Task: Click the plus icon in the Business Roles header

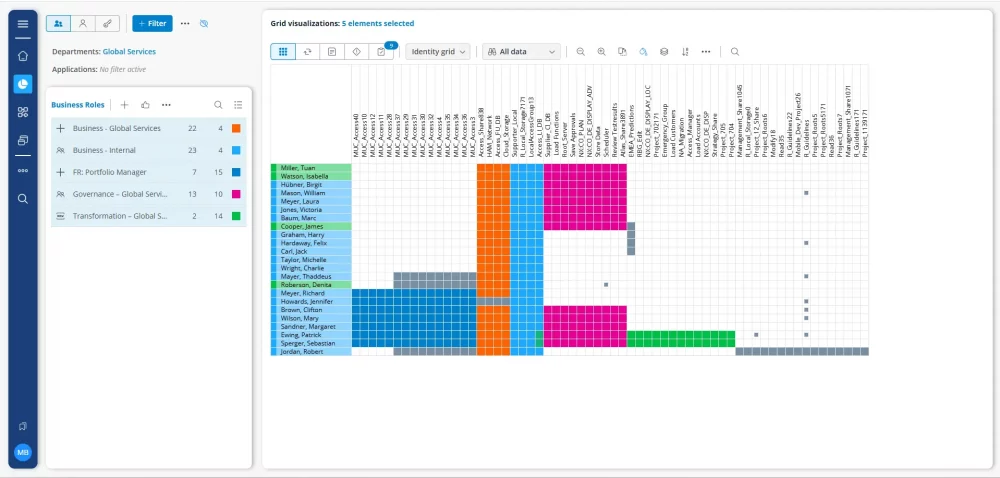Action: pyautogui.click(x=125, y=104)
